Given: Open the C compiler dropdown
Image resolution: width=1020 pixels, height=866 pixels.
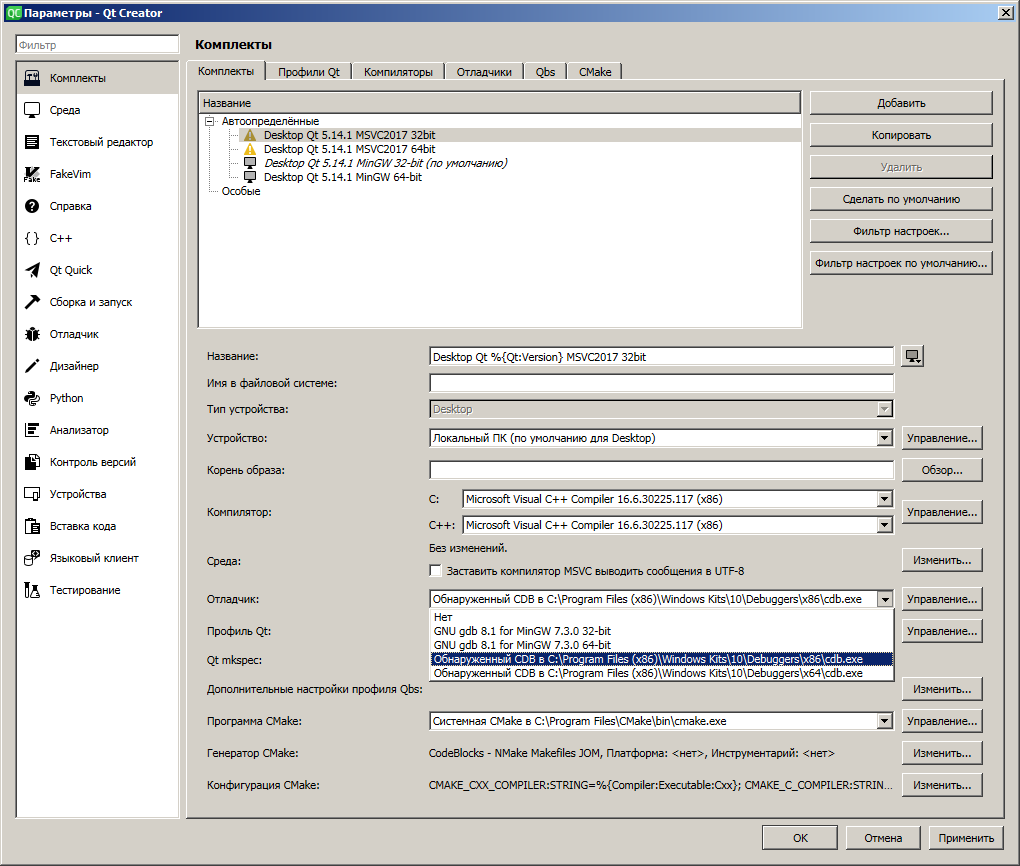Looking at the screenshot, I should point(678,499).
